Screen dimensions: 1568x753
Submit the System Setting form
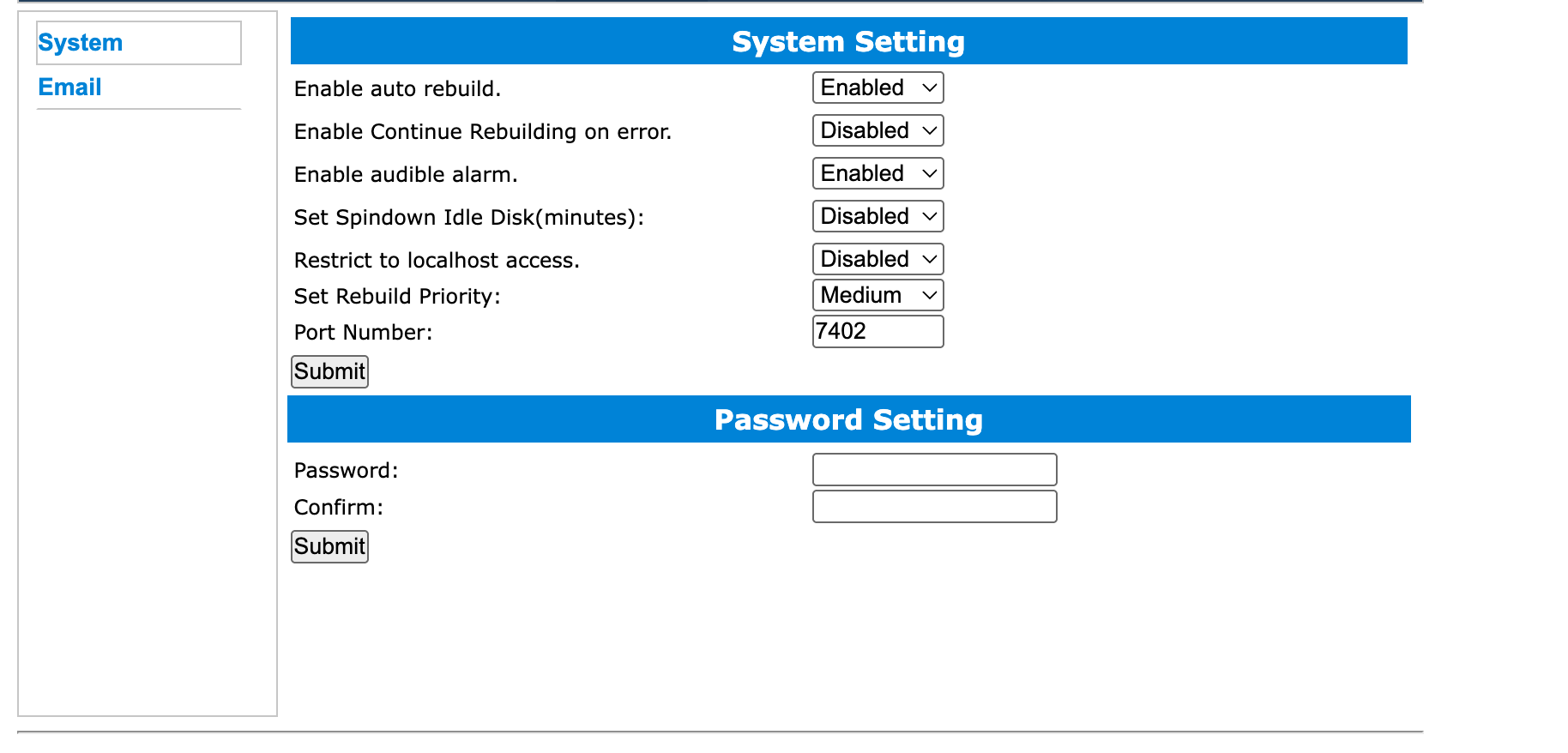pos(329,371)
